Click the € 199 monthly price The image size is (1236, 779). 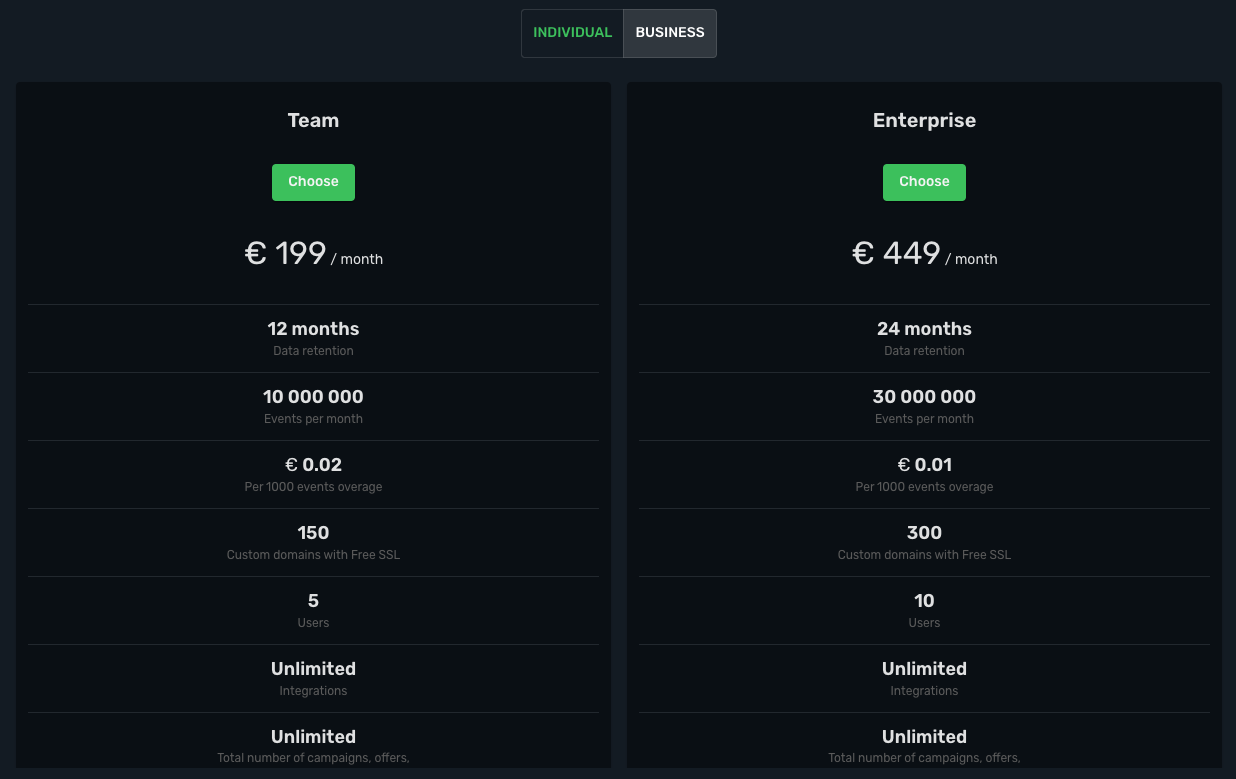pyautogui.click(x=285, y=253)
